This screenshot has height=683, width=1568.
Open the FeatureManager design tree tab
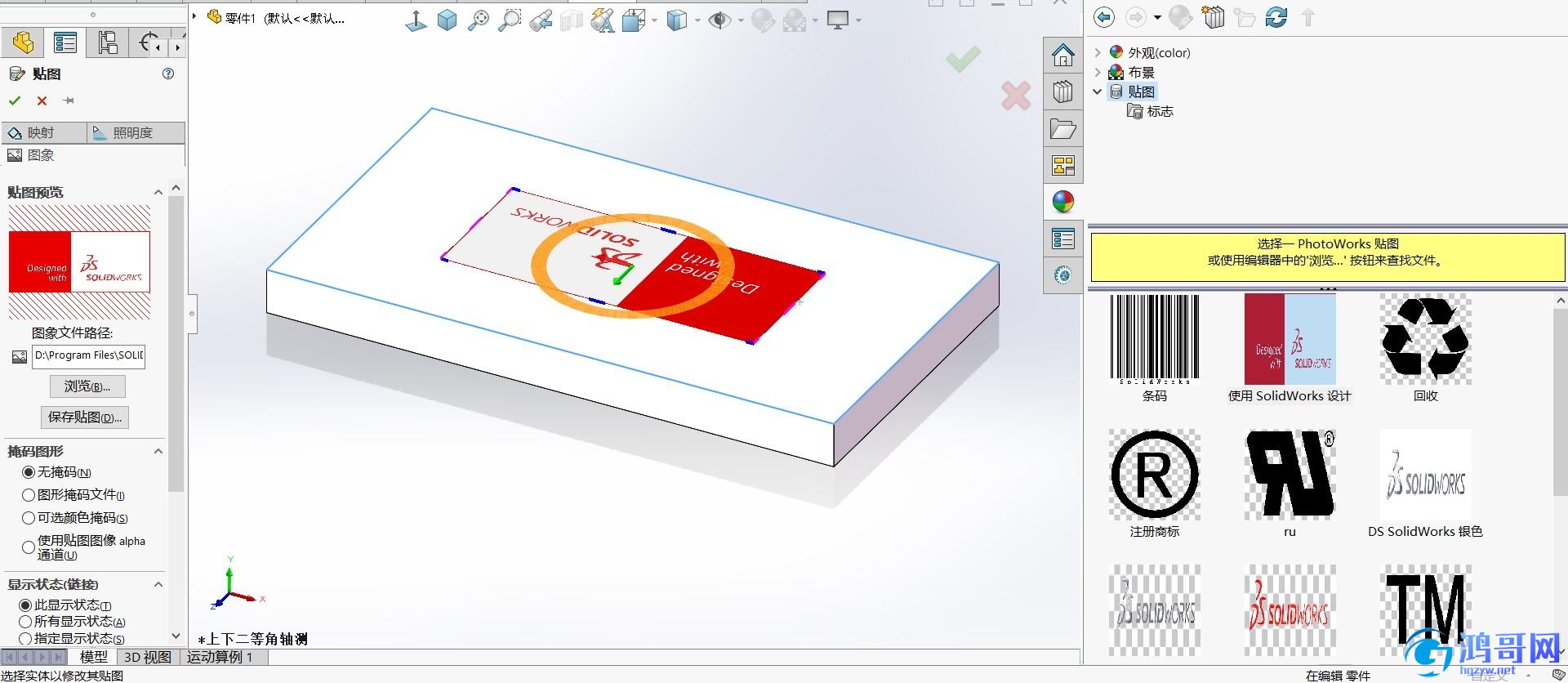[23, 42]
